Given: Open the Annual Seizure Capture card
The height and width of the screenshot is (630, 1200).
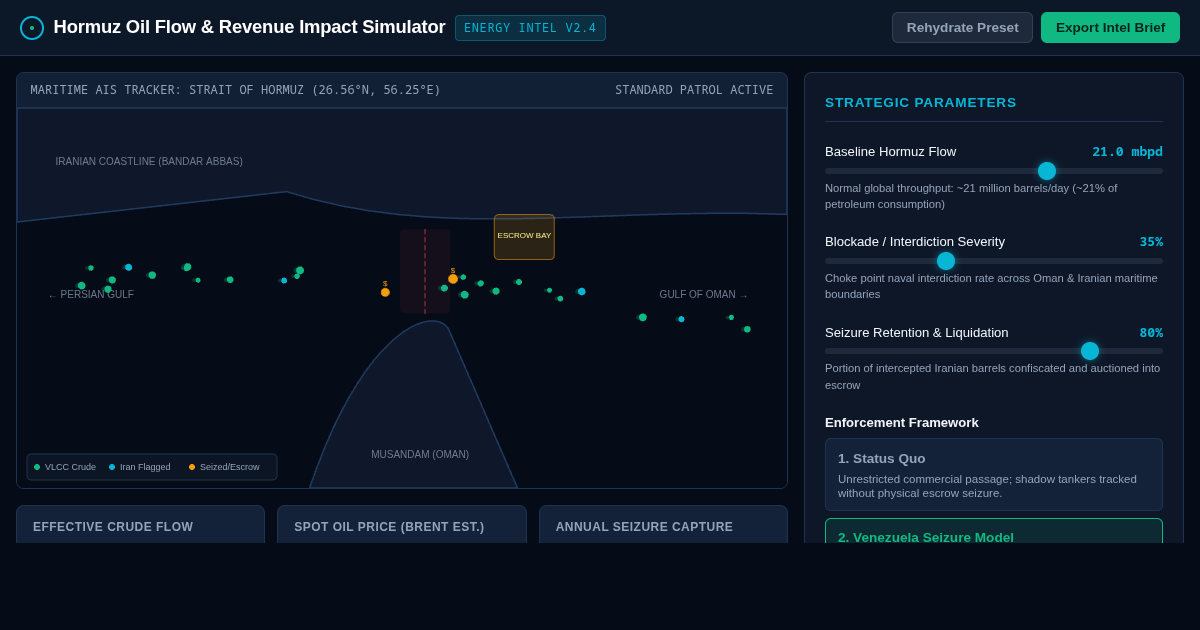Looking at the screenshot, I should [x=663, y=524].
